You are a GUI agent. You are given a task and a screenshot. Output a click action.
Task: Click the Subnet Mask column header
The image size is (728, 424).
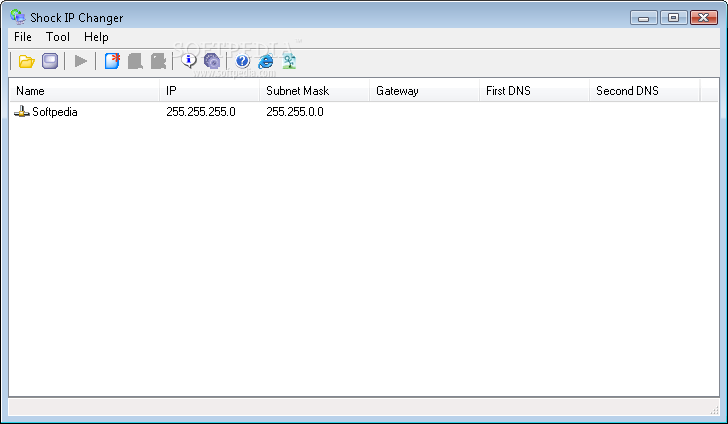314,91
